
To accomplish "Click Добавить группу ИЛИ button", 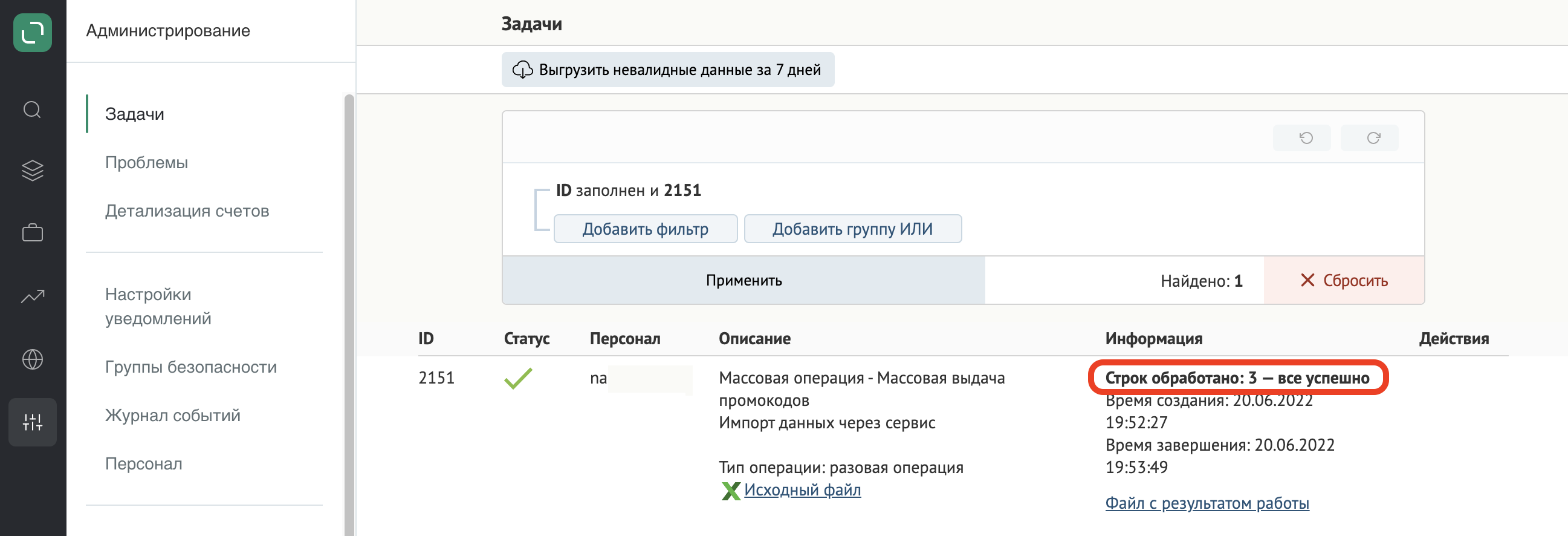I will click(x=852, y=229).
